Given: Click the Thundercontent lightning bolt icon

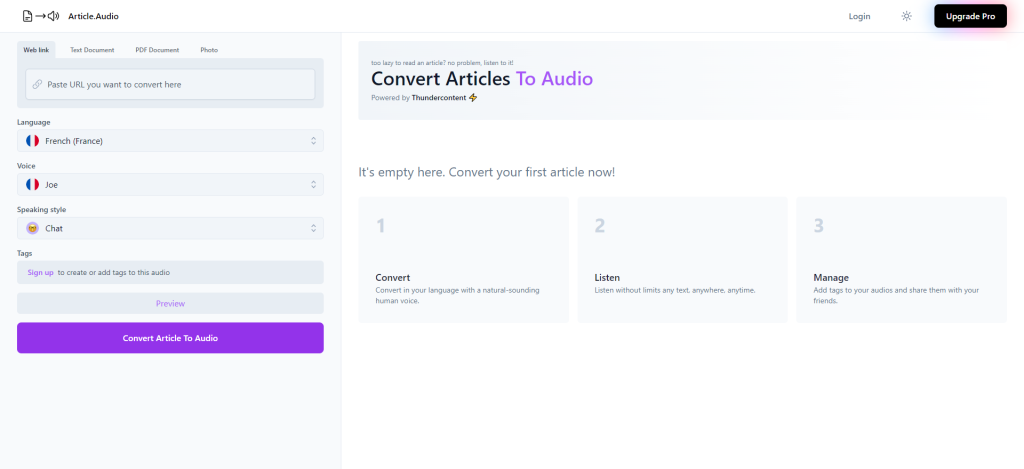Looking at the screenshot, I should coord(473,98).
